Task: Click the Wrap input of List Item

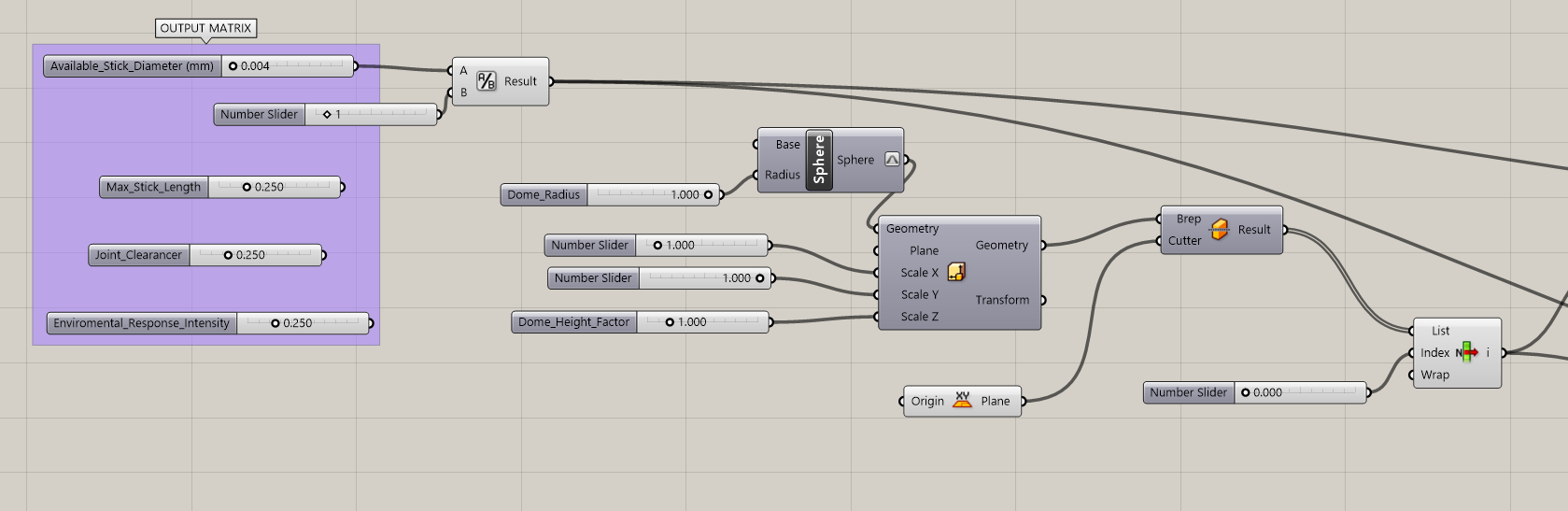Action: (x=1434, y=375)
